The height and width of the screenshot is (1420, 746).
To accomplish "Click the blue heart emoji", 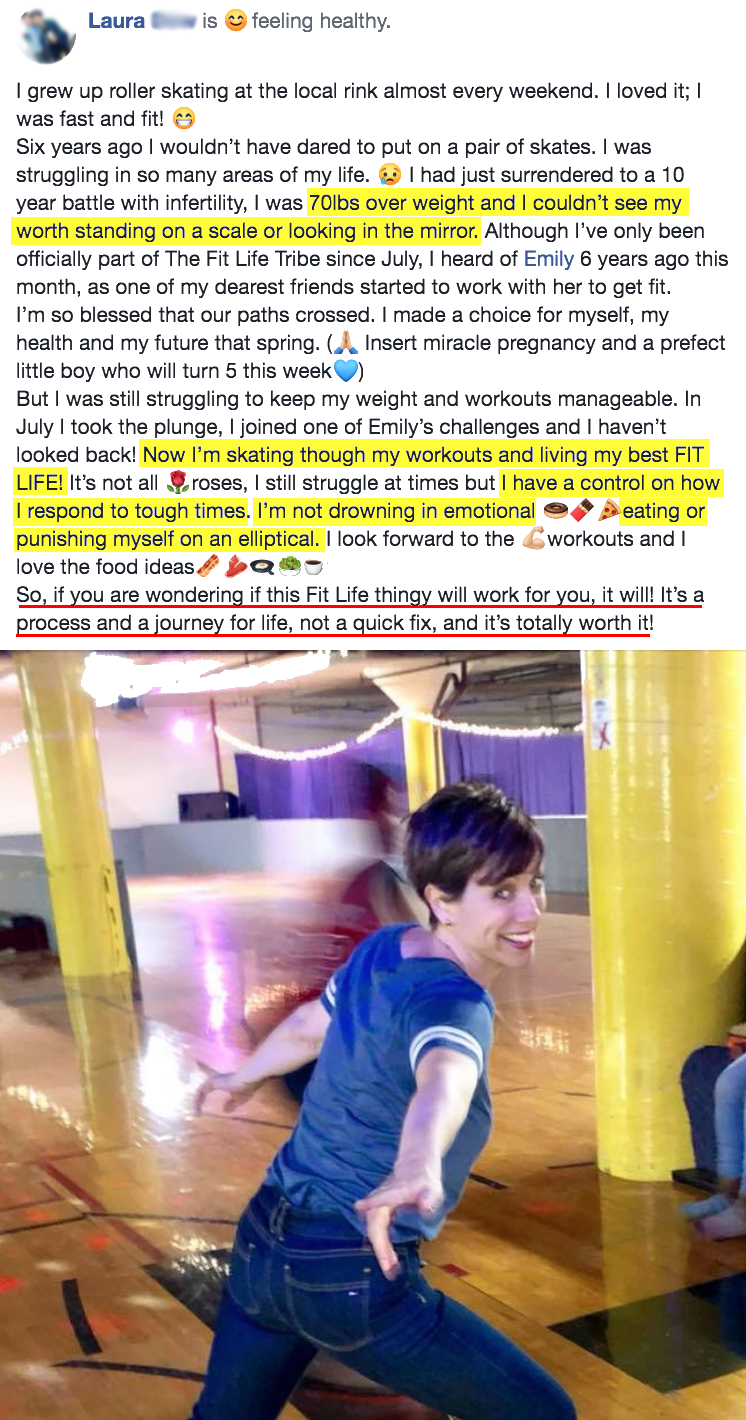I will coord(345,371).
